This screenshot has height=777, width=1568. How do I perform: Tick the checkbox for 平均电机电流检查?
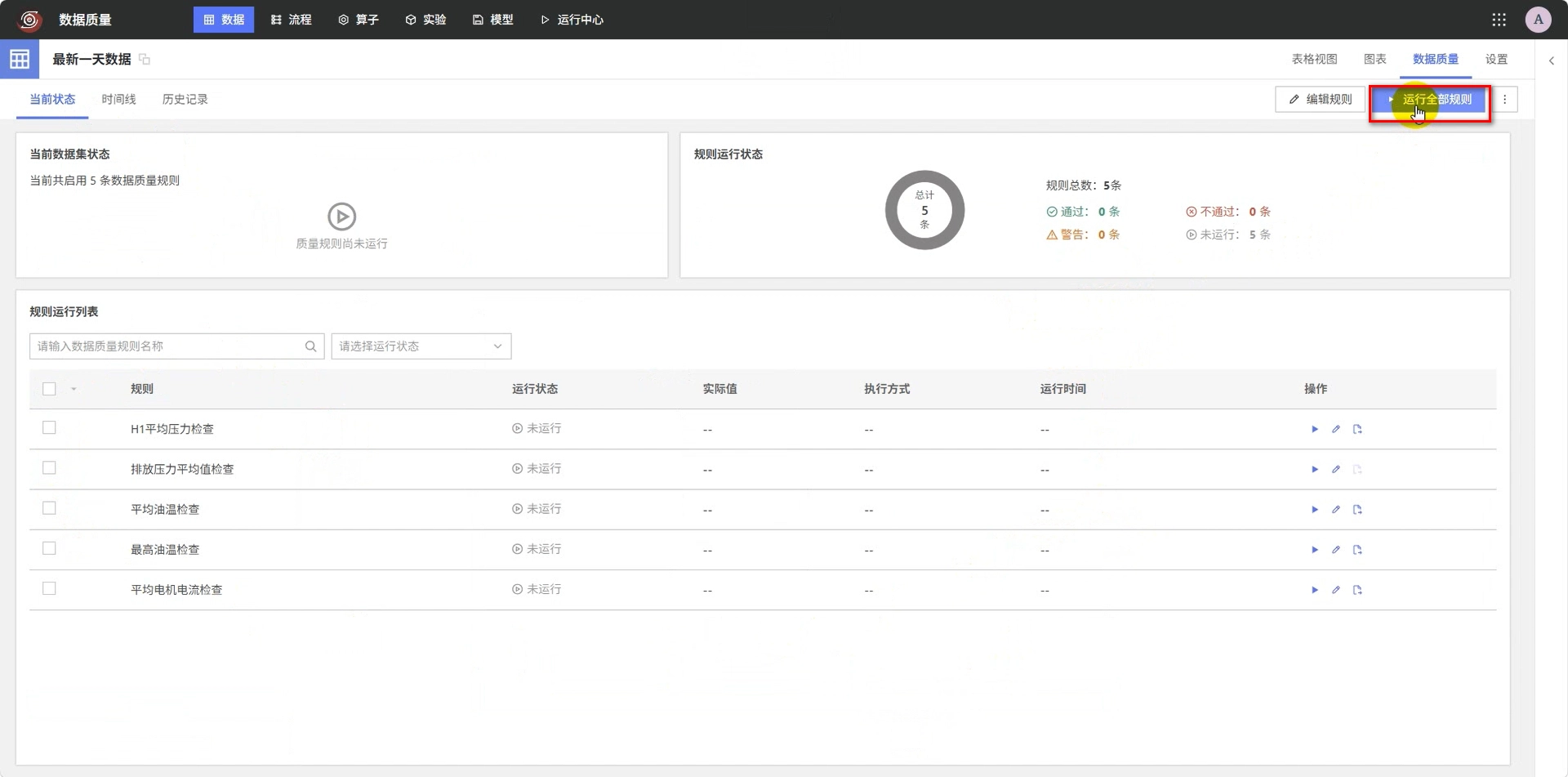click(x=49, y=588)
